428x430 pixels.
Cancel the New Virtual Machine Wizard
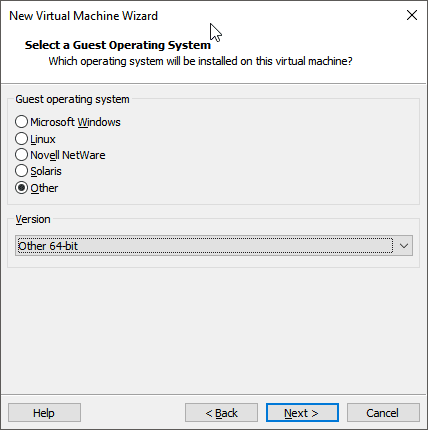tap(383, 413)
